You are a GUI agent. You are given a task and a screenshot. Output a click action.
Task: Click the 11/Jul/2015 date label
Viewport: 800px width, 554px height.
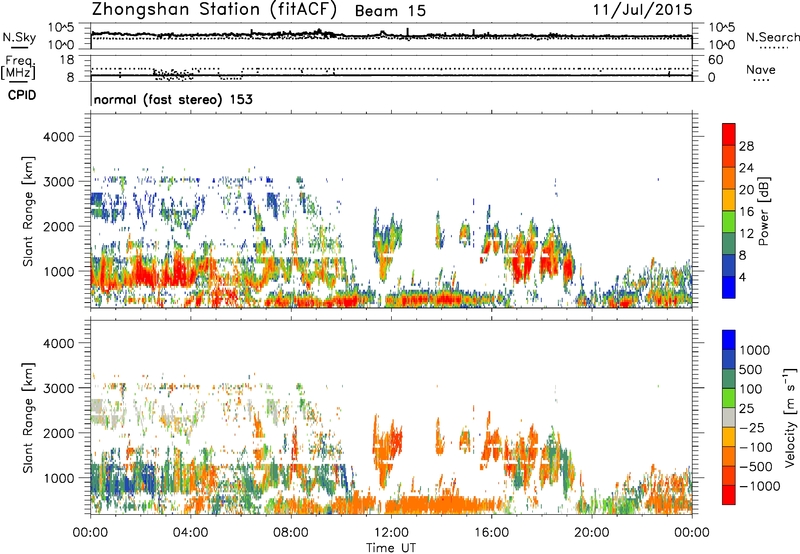(642, 9)
